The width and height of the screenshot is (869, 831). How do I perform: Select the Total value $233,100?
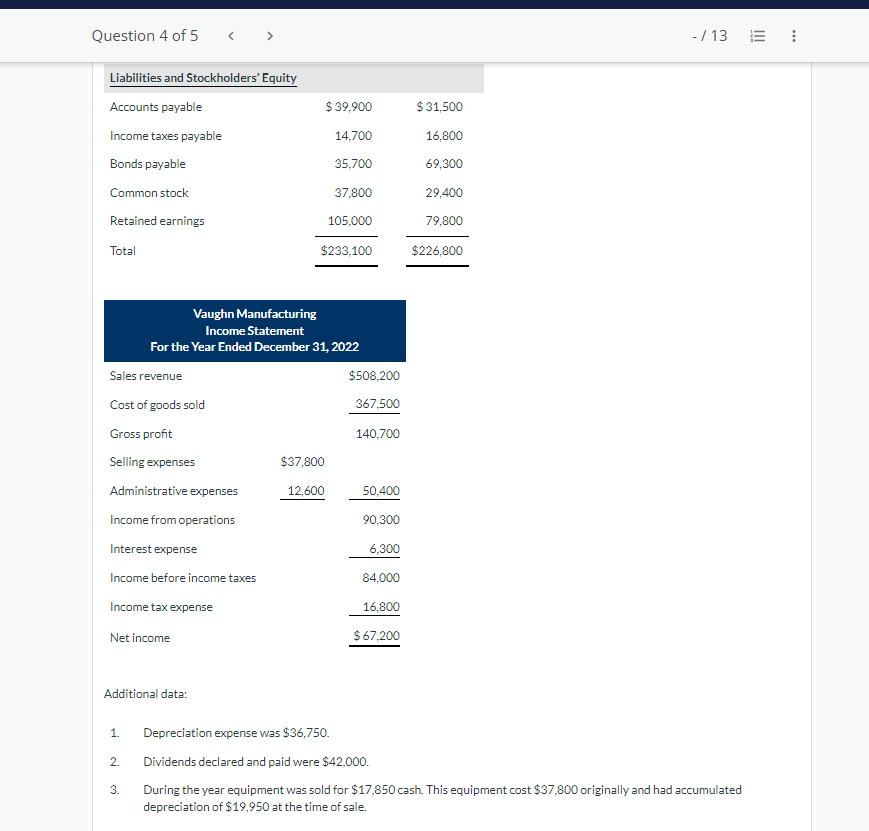point(346,250)
